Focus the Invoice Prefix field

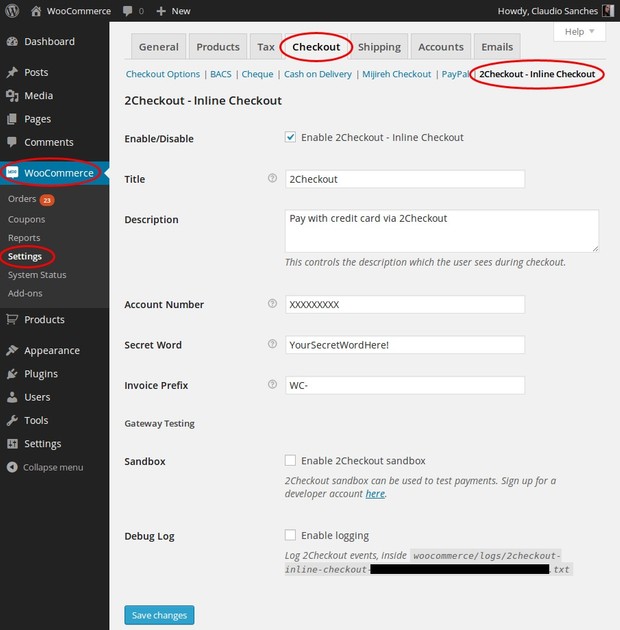[405, 385]
